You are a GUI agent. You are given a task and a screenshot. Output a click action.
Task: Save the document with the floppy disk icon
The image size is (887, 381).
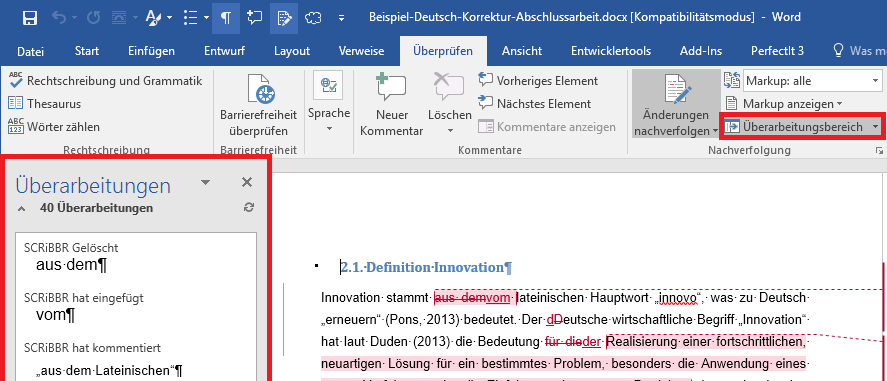coord(29,18)
